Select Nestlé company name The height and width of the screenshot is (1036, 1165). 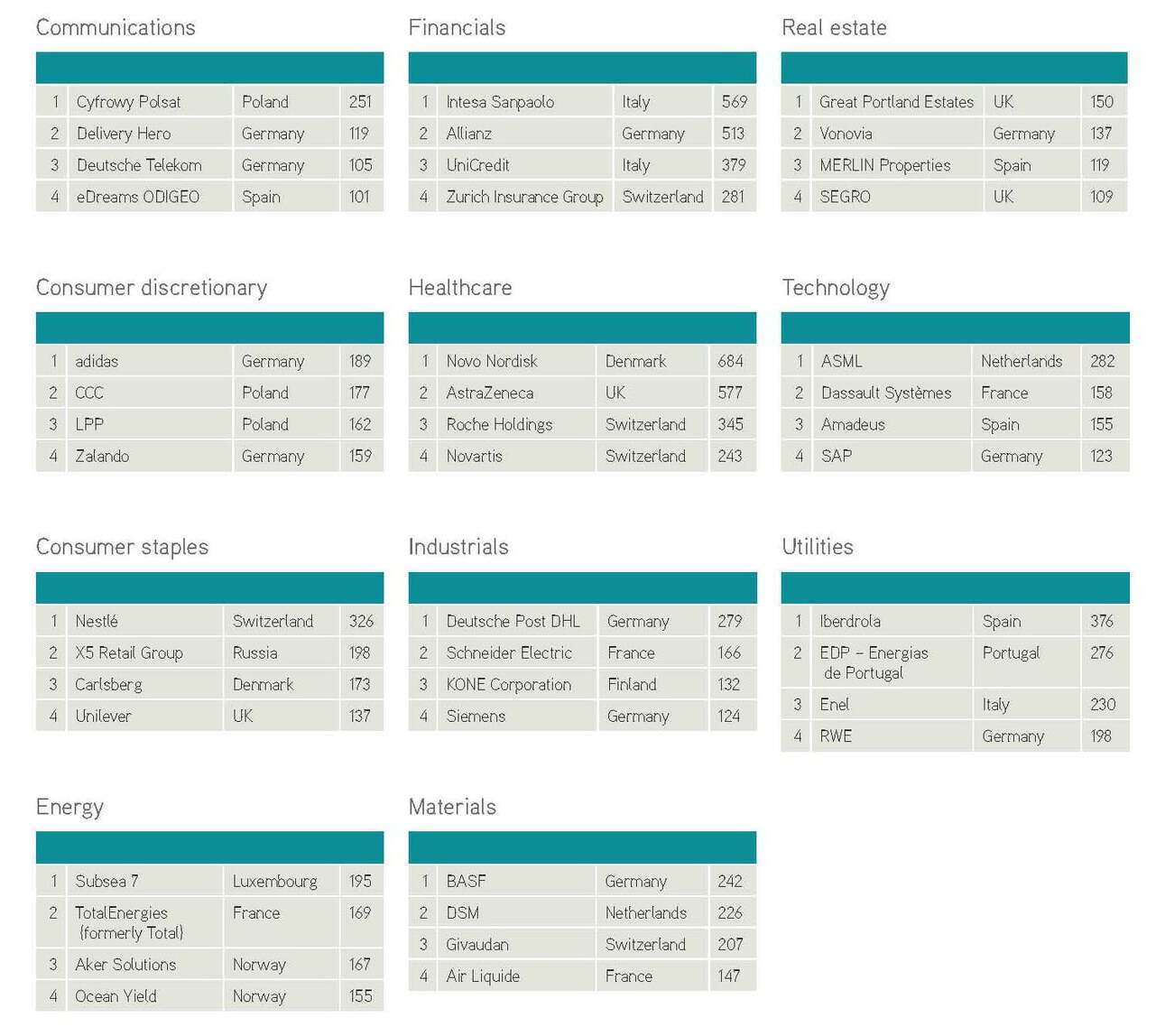coord(97,621)
